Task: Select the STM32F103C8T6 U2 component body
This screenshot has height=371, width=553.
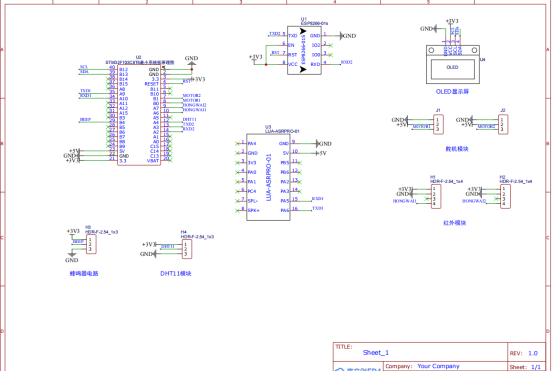Action: click(x=139, y=115)
